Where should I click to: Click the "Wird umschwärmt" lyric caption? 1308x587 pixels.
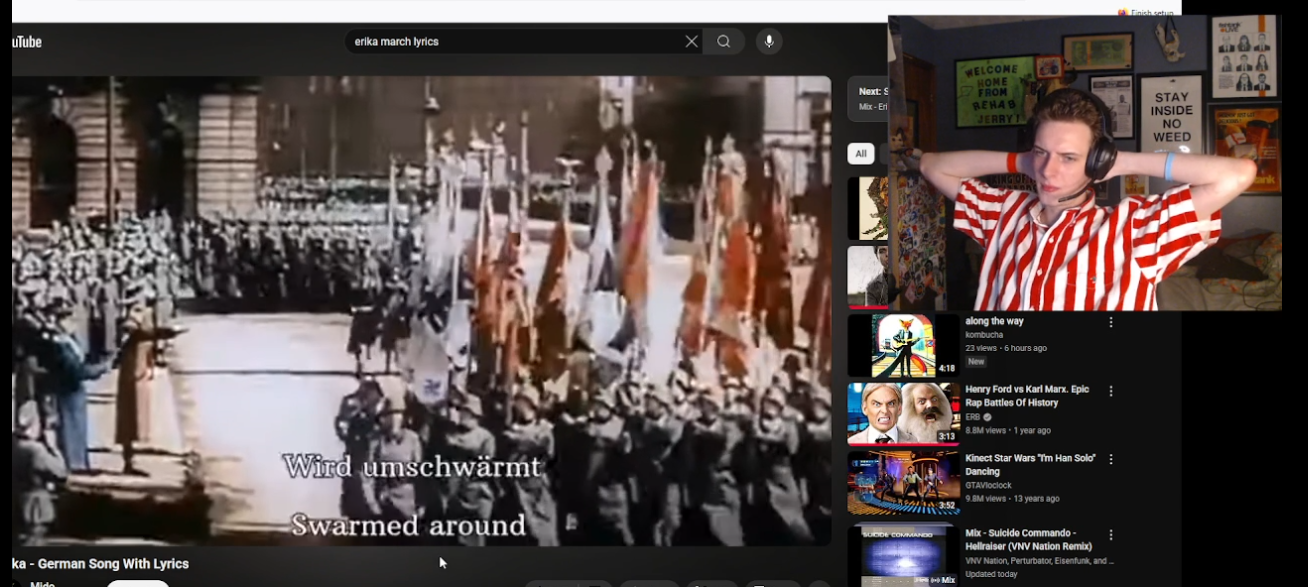[411, 466]
